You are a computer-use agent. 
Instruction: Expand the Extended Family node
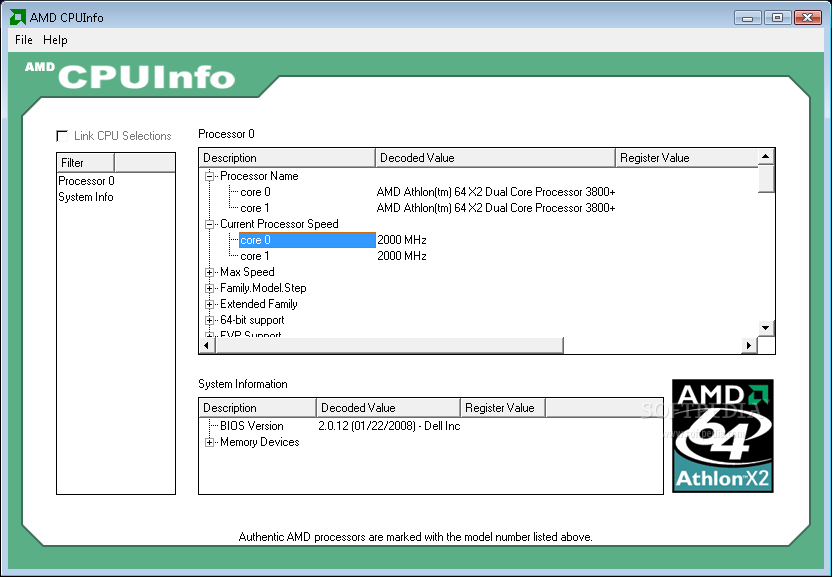tap(210, 305)
